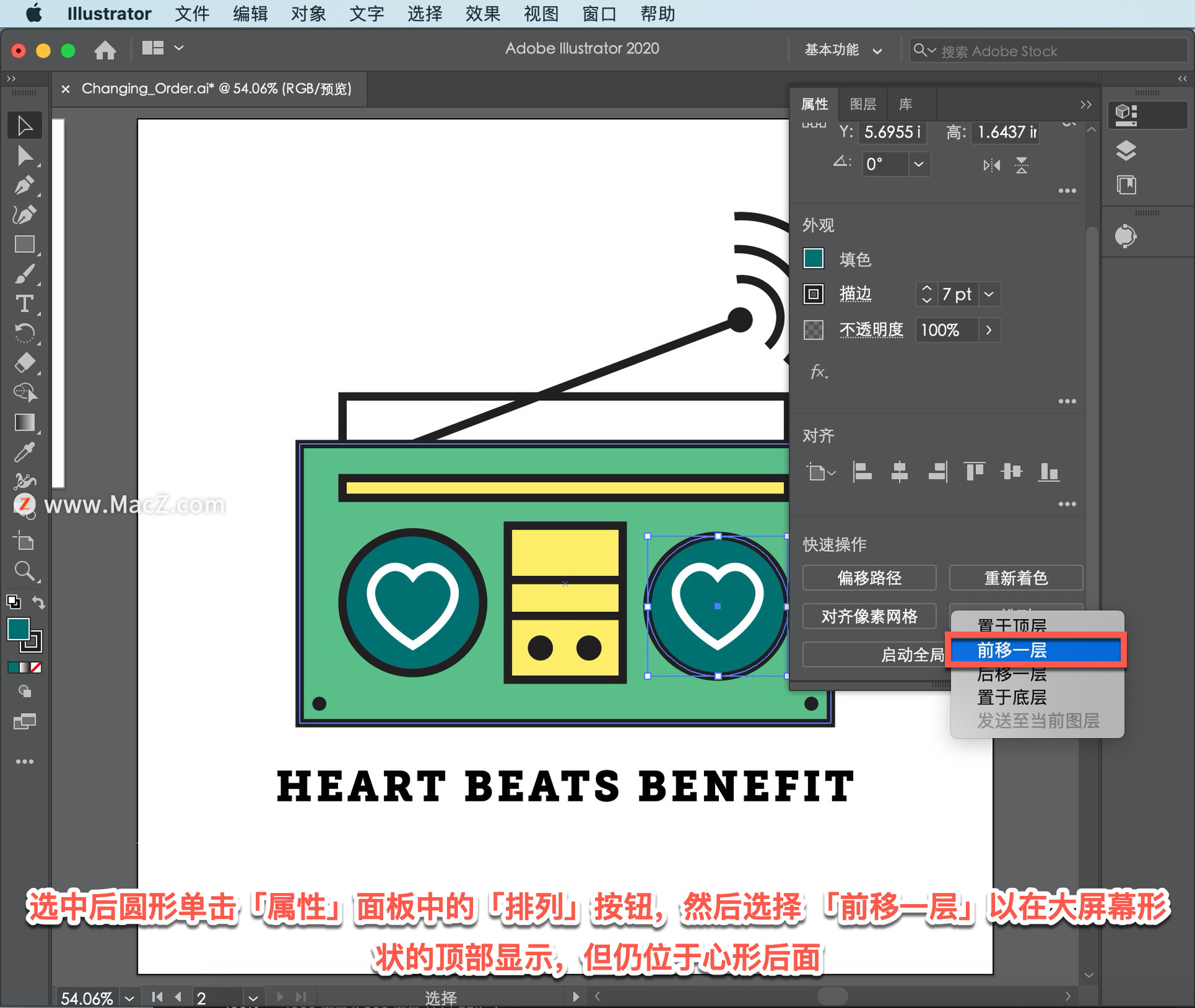1195x1008 pixels.
Task: Expand opacity options arrow
Action: (989, 330)
